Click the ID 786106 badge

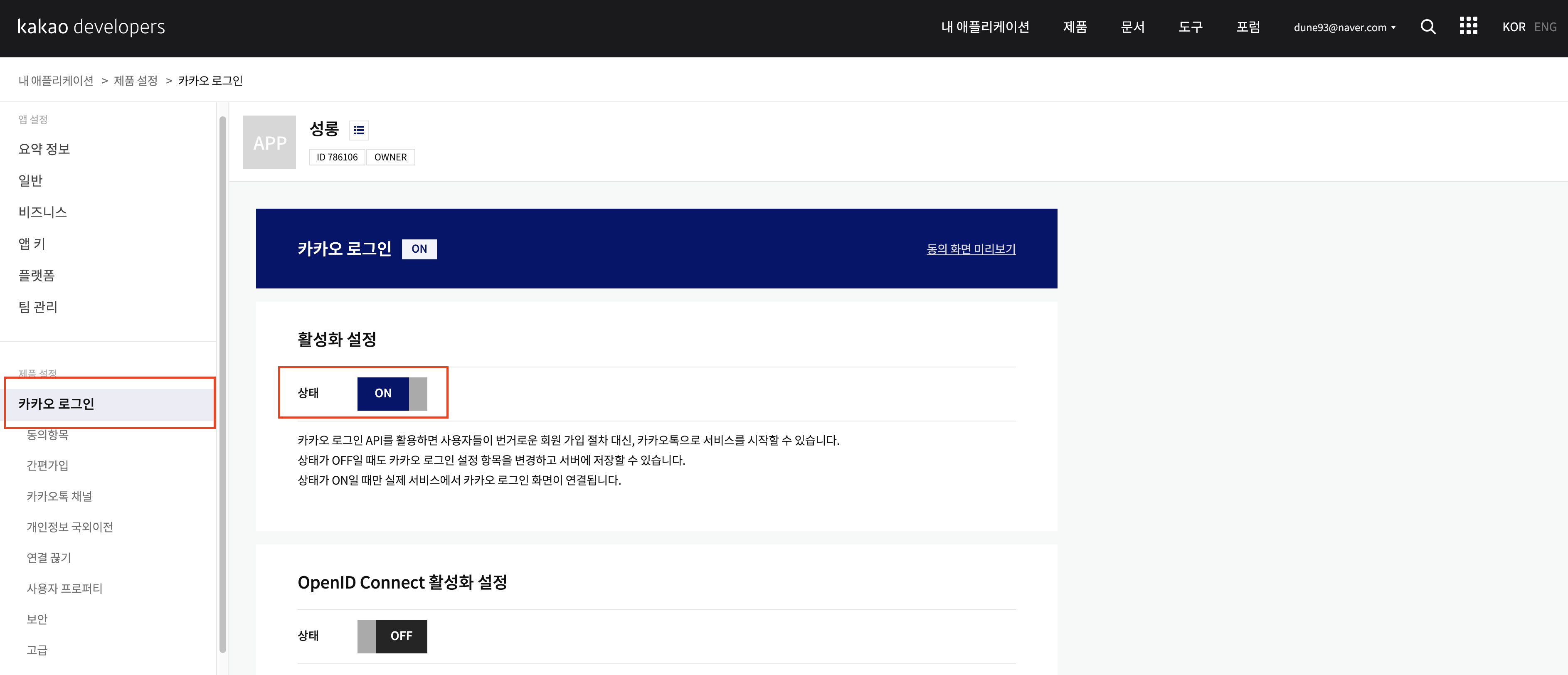[337, 157]
